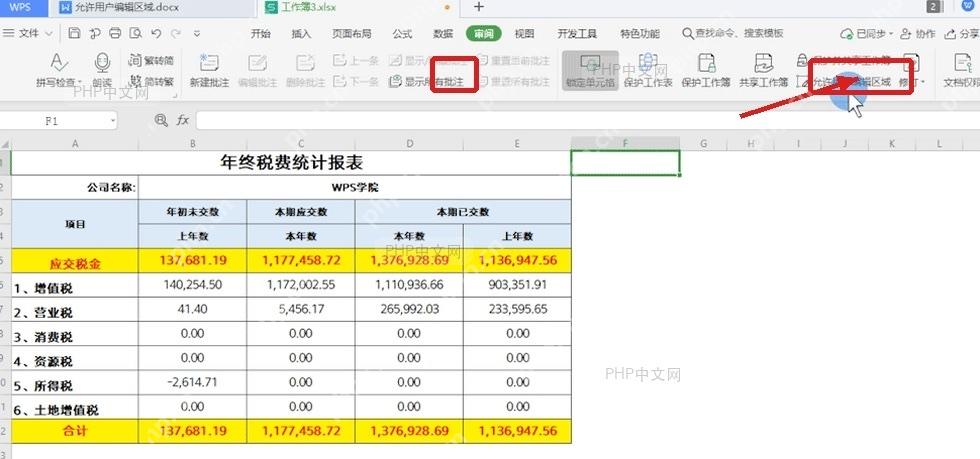Switch to the 开始 ribbon tab

(261, 34)
